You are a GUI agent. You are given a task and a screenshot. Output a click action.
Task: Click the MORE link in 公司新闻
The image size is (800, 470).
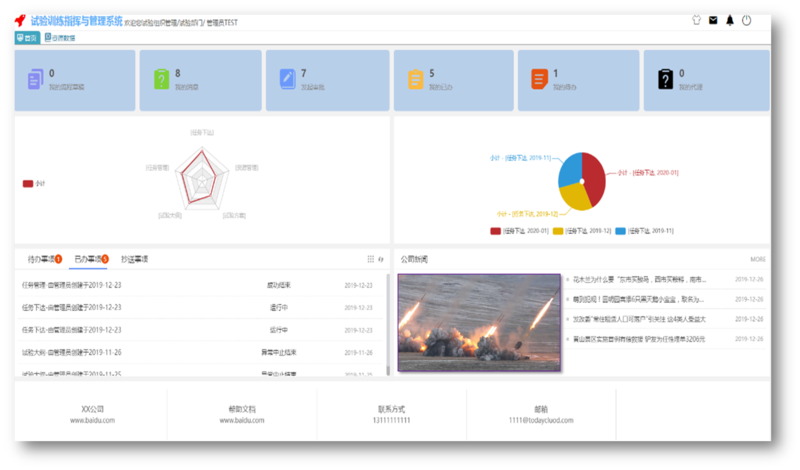point(757,259)
